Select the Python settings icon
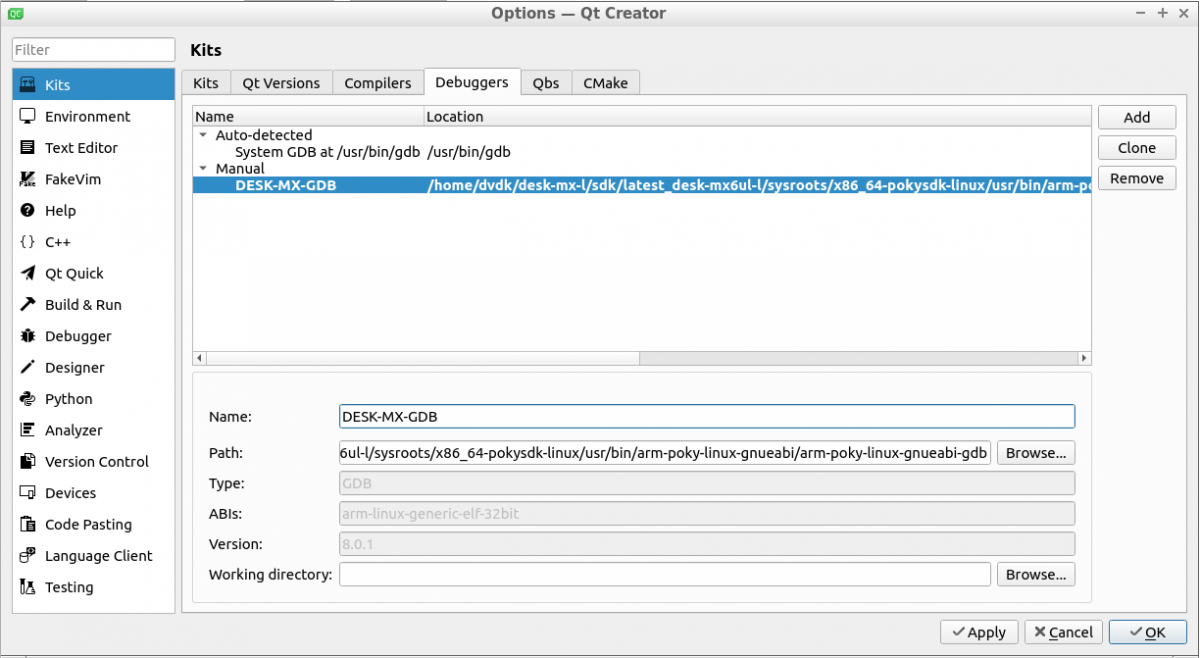The width and height of the screenshot is (1200, 658). click(x=28, y=399)
